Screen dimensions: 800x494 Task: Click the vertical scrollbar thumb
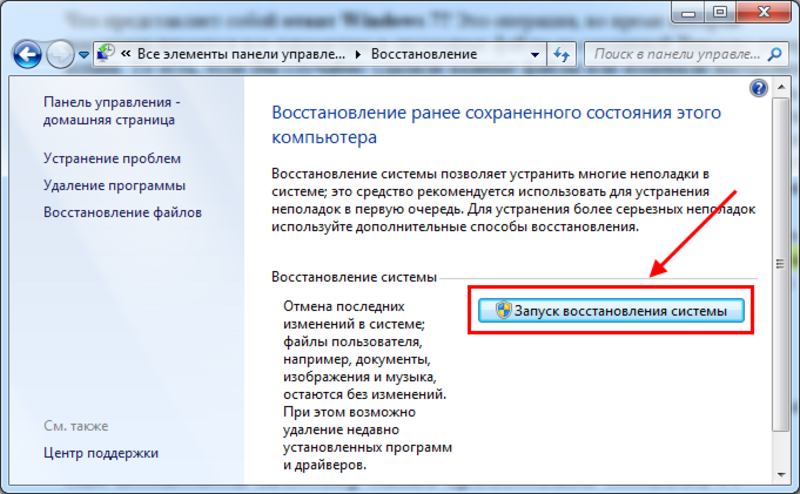tap(781, 264)
